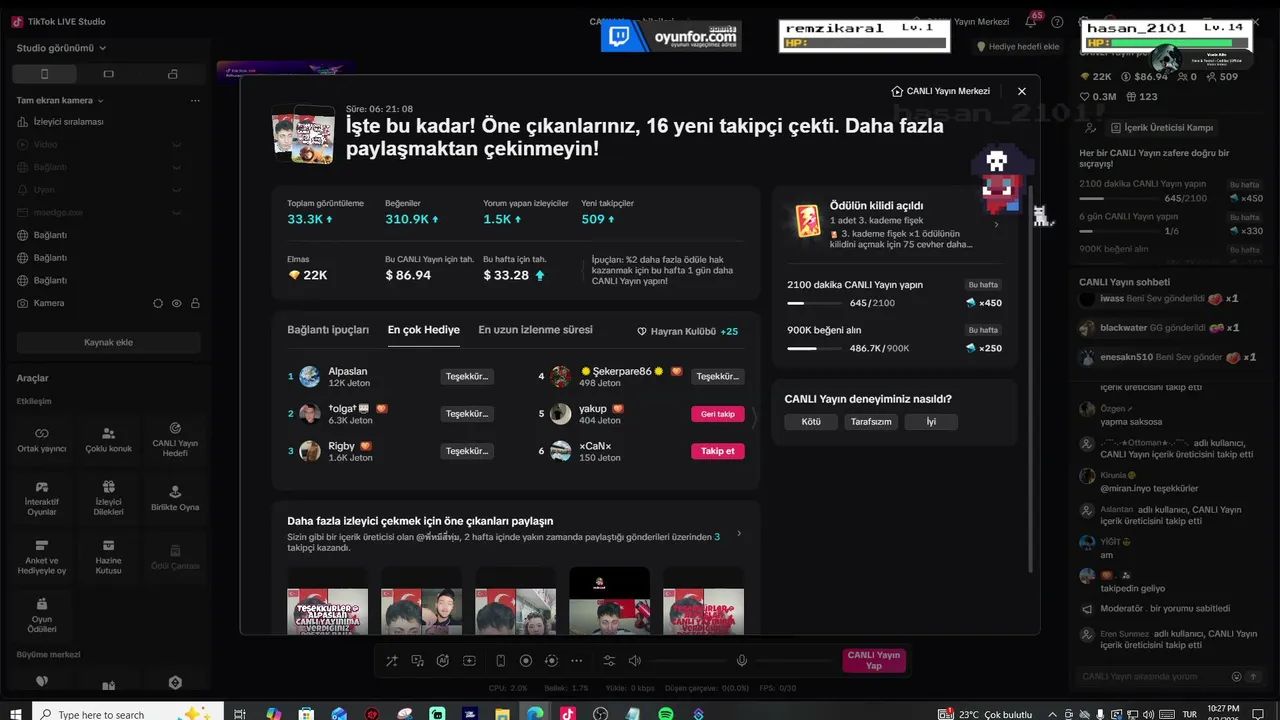The height and width of the screenshot is (720, 1280).
Task: Thank Şekerpare86 with the Teşekkür button
Action: coord(718,376)
